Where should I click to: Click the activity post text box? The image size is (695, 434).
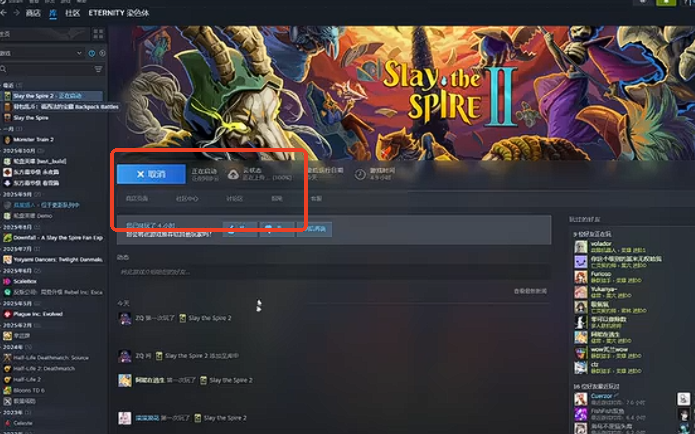coord(330,271)
